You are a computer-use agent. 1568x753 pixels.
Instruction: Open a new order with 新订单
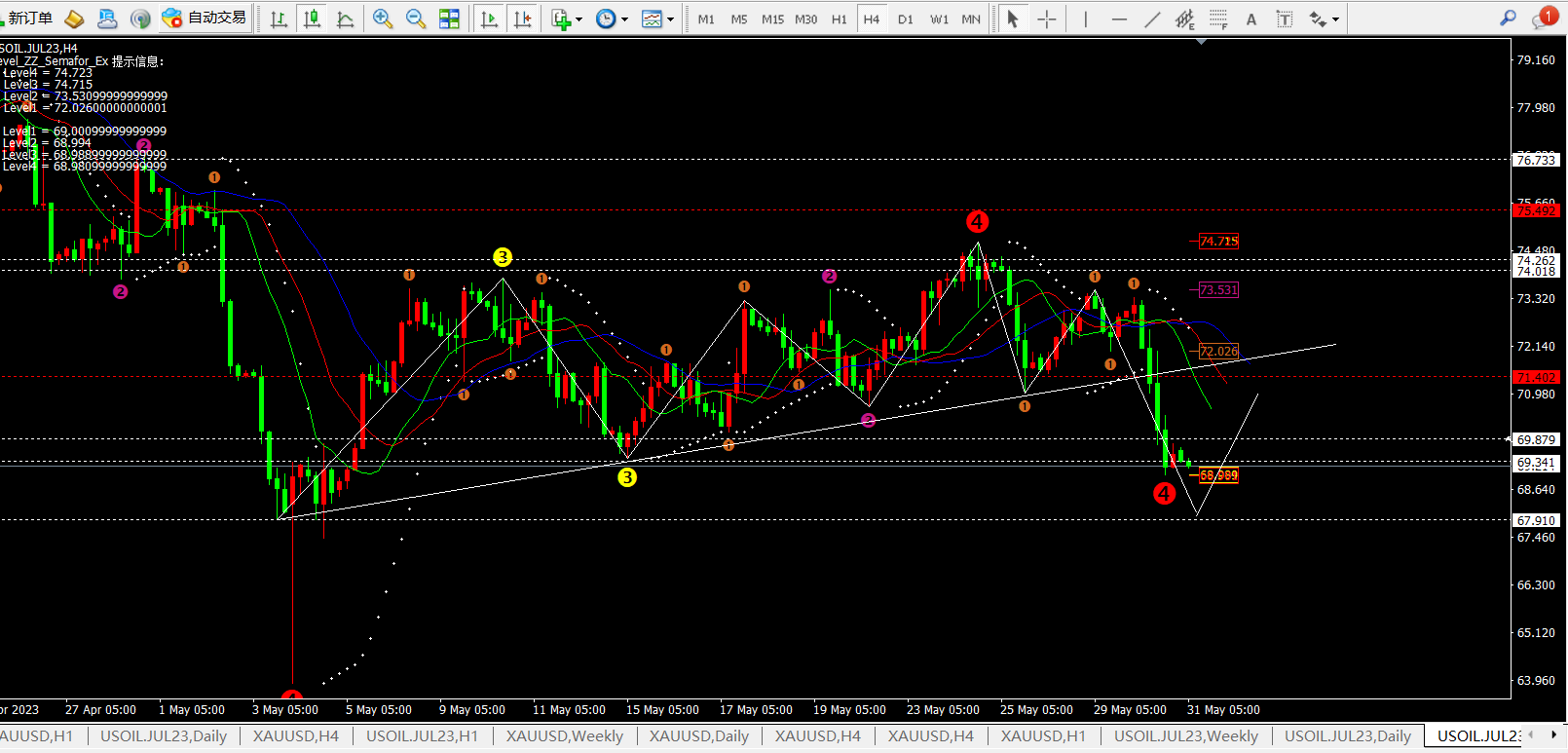[26, 19]
